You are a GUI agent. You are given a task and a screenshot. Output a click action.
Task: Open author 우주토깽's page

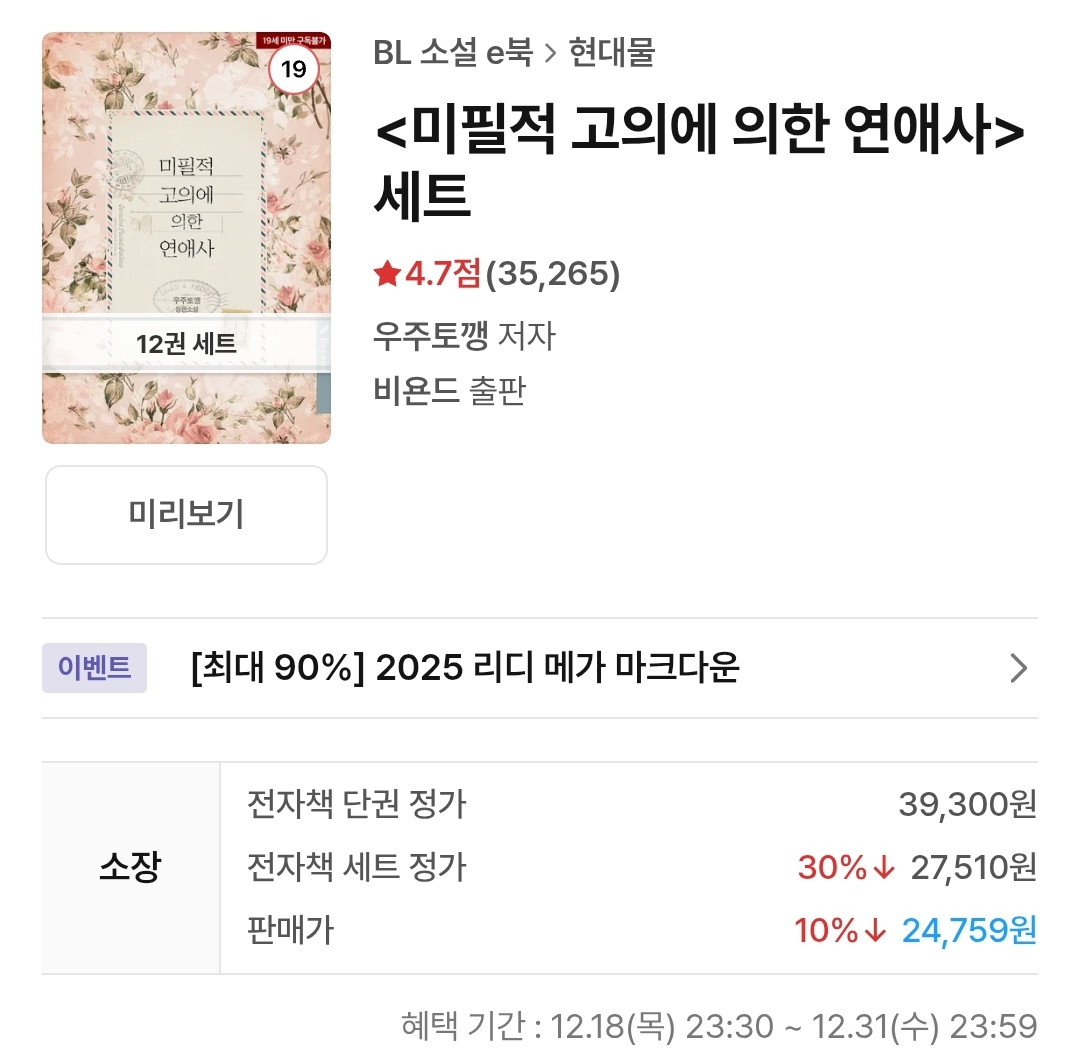(x=430, y=336)
